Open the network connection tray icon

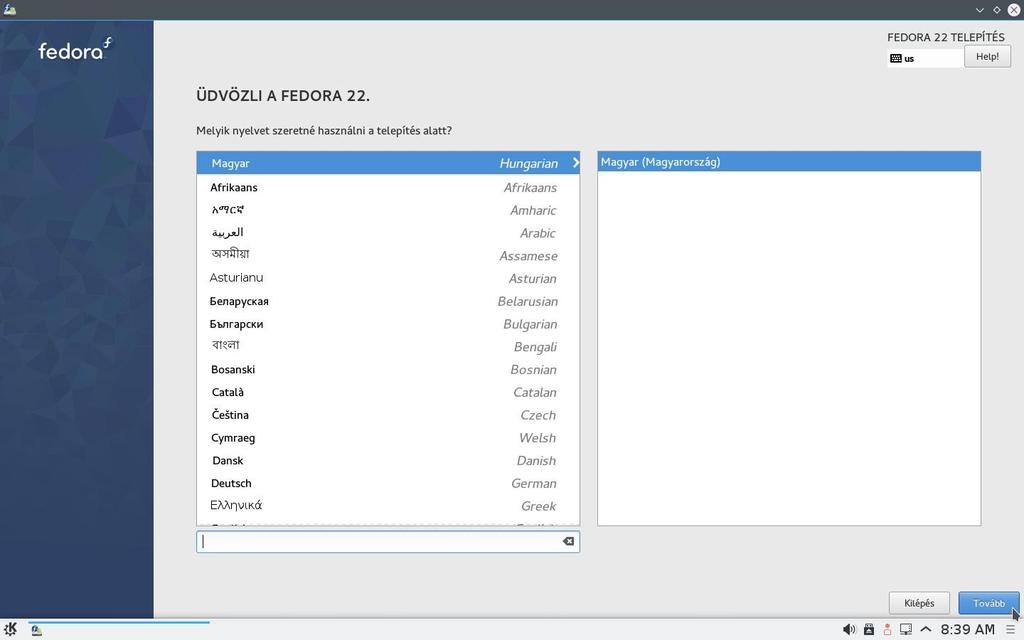tap(906, 630)
